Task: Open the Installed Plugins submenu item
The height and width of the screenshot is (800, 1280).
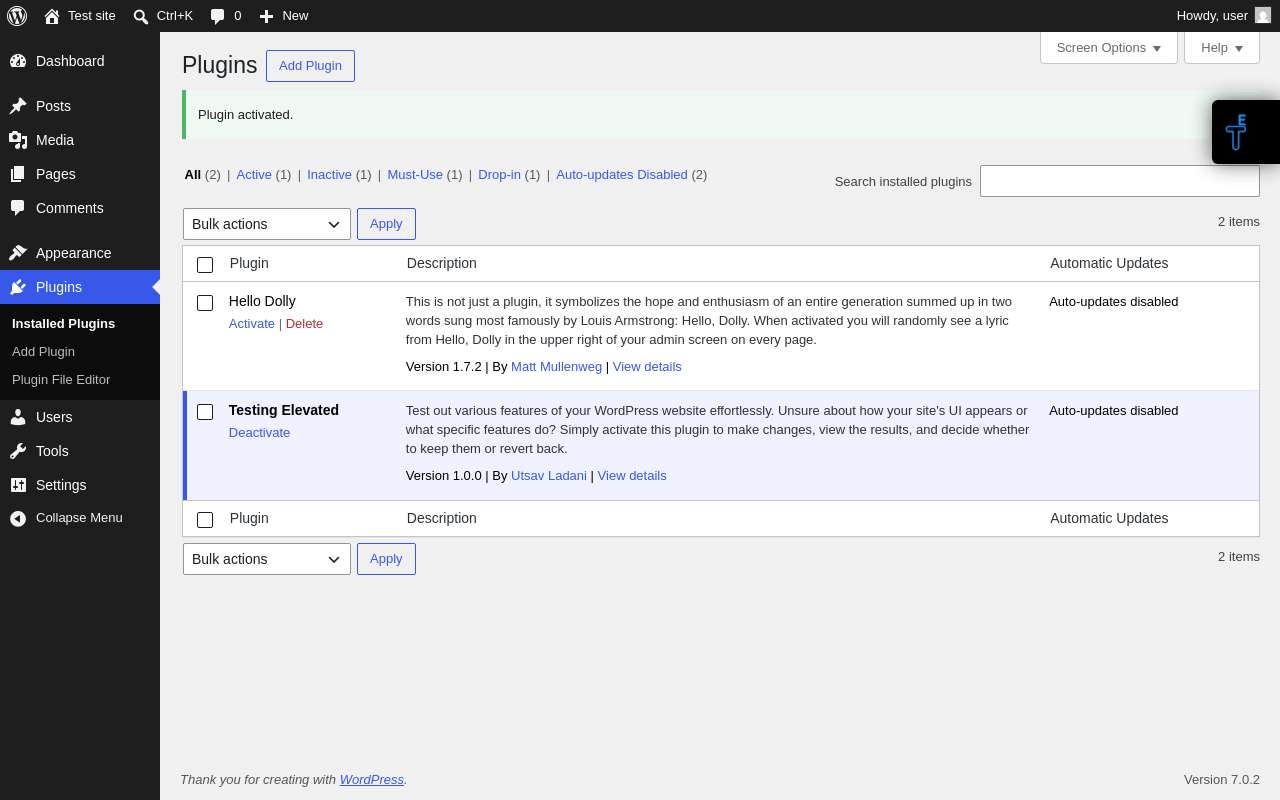Action: (63, 323)
